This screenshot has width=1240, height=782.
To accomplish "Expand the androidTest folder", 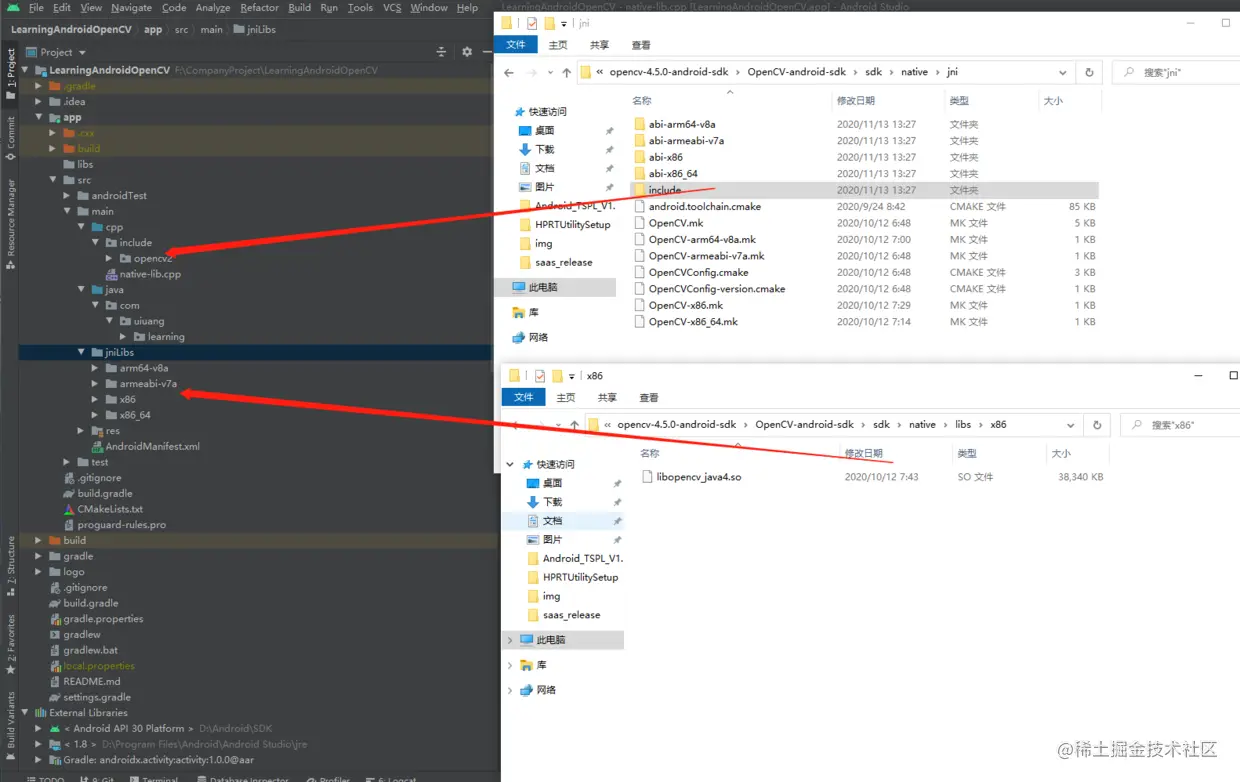I will pos(67,195).
